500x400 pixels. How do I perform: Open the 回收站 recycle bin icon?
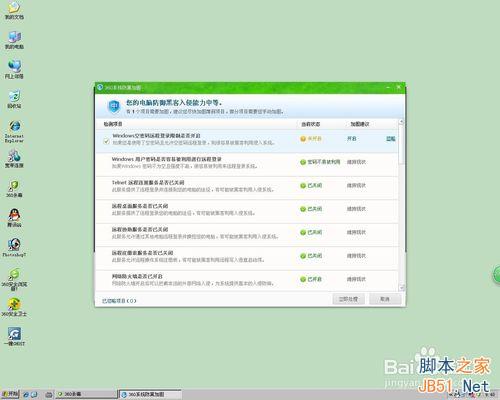[14, 99]
